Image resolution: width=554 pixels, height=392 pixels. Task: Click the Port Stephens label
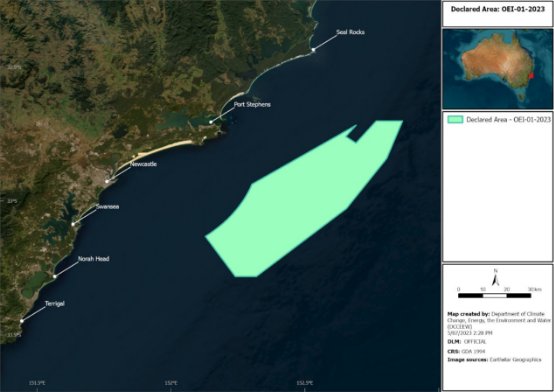tap(252, 105)
